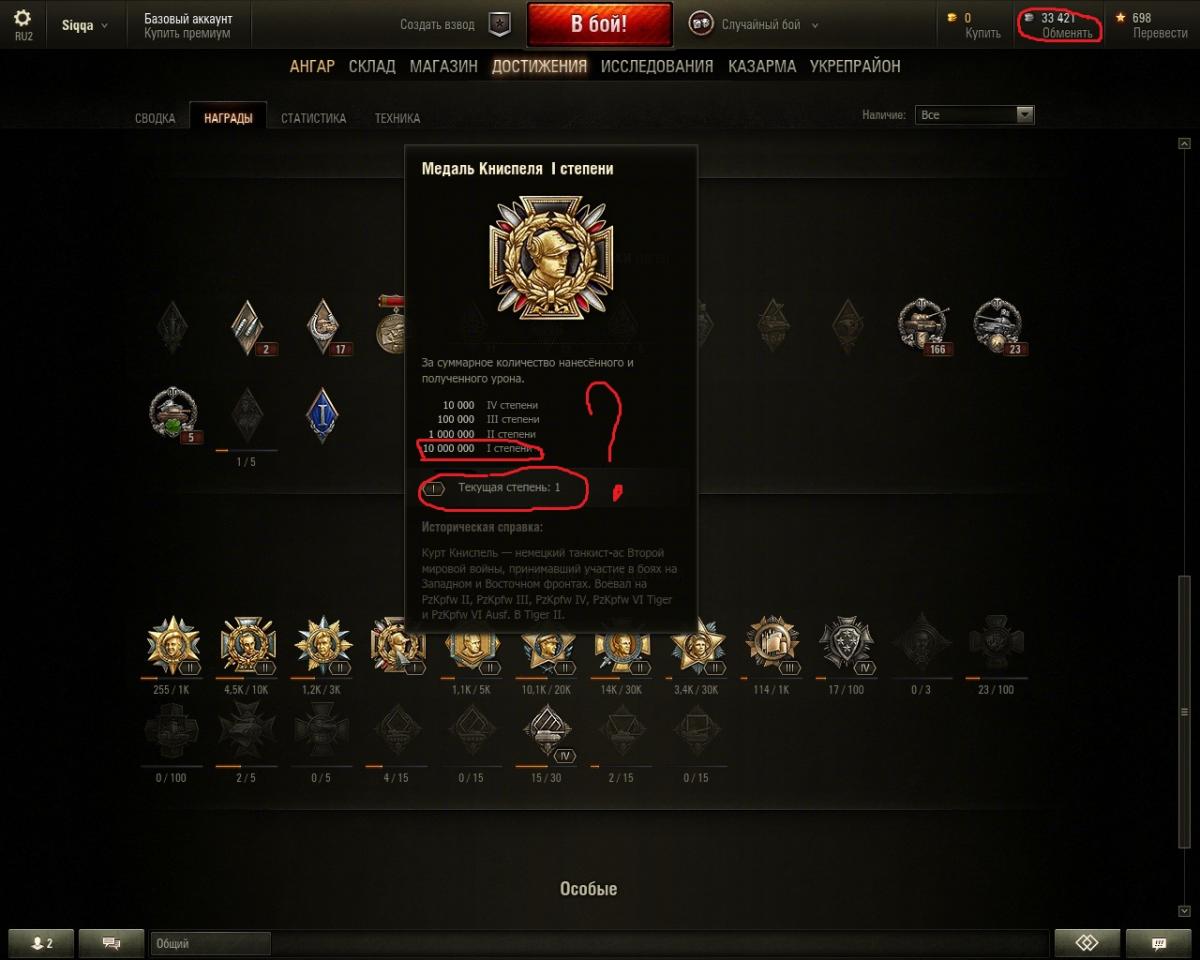The image size is (1200, 960).
Task: Open the Исследования menu section
Action: [657, 66]
